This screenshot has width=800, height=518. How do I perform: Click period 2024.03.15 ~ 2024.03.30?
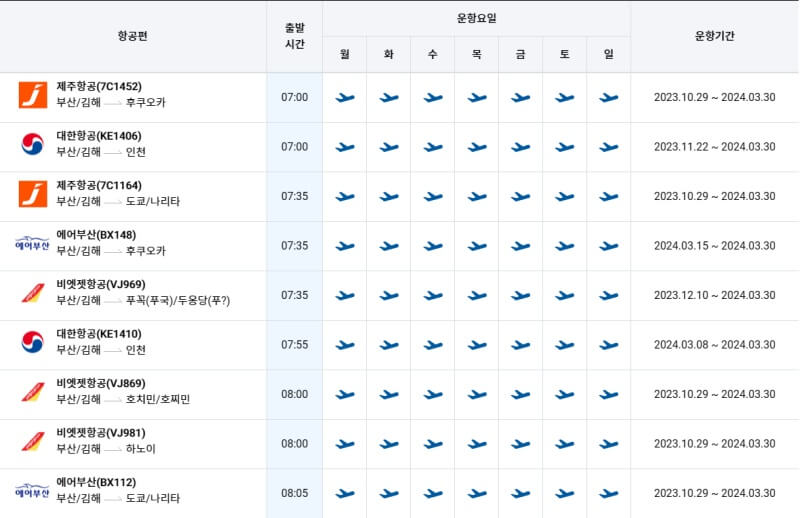(715, 245)
